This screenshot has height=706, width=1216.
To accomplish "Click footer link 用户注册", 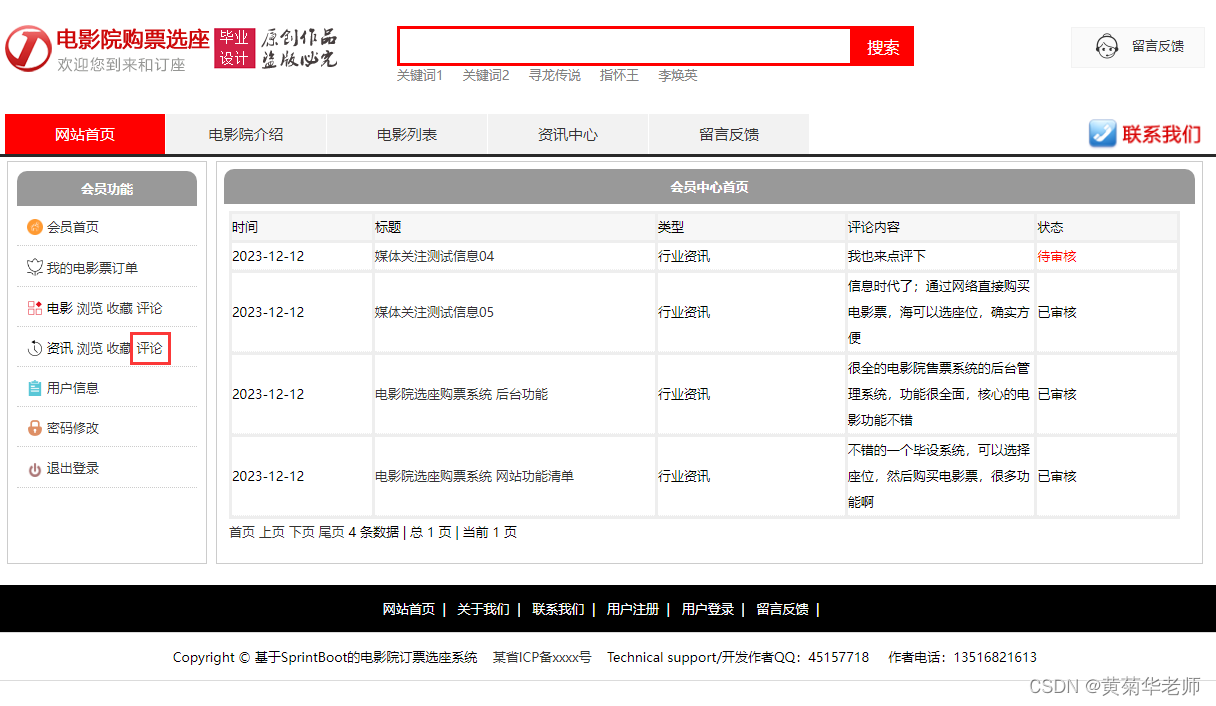I will pos(633,609).
